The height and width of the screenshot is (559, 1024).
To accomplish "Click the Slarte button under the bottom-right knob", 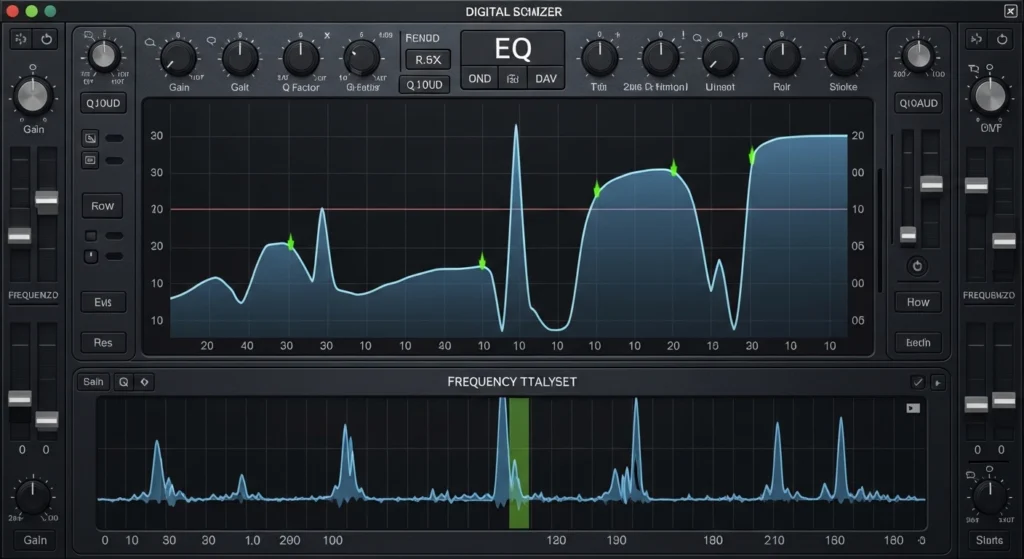I will 989,540.
